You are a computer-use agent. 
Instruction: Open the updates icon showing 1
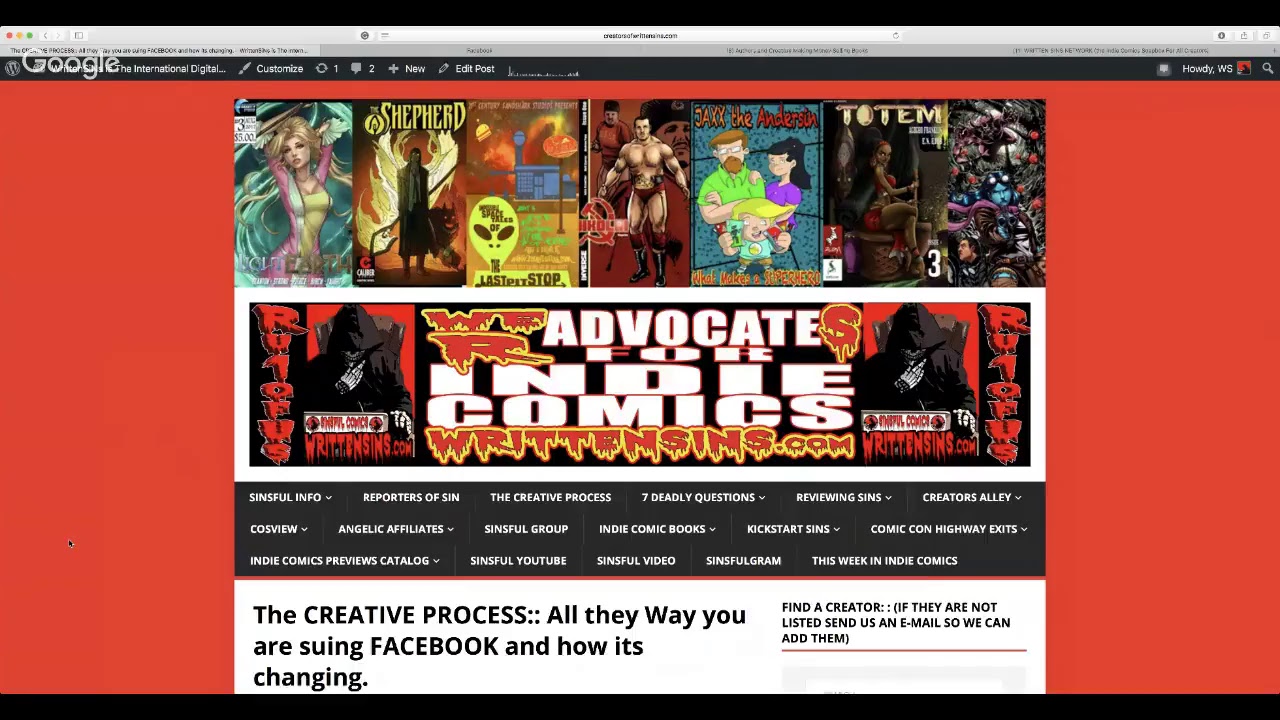tap(327, 69)
